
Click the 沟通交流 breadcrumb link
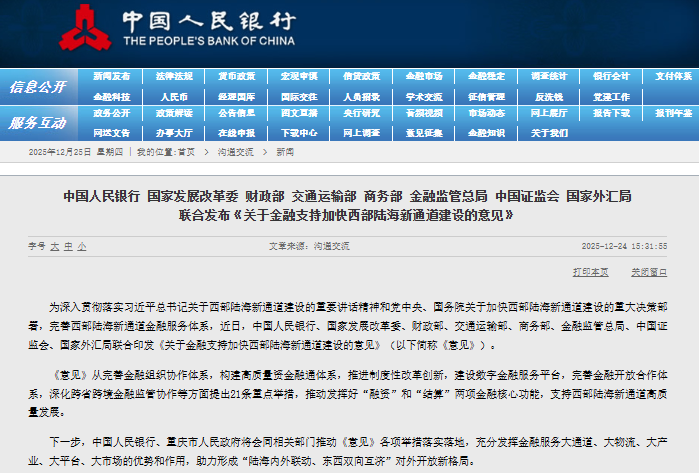pyautogui.click(x=233, y=152)
